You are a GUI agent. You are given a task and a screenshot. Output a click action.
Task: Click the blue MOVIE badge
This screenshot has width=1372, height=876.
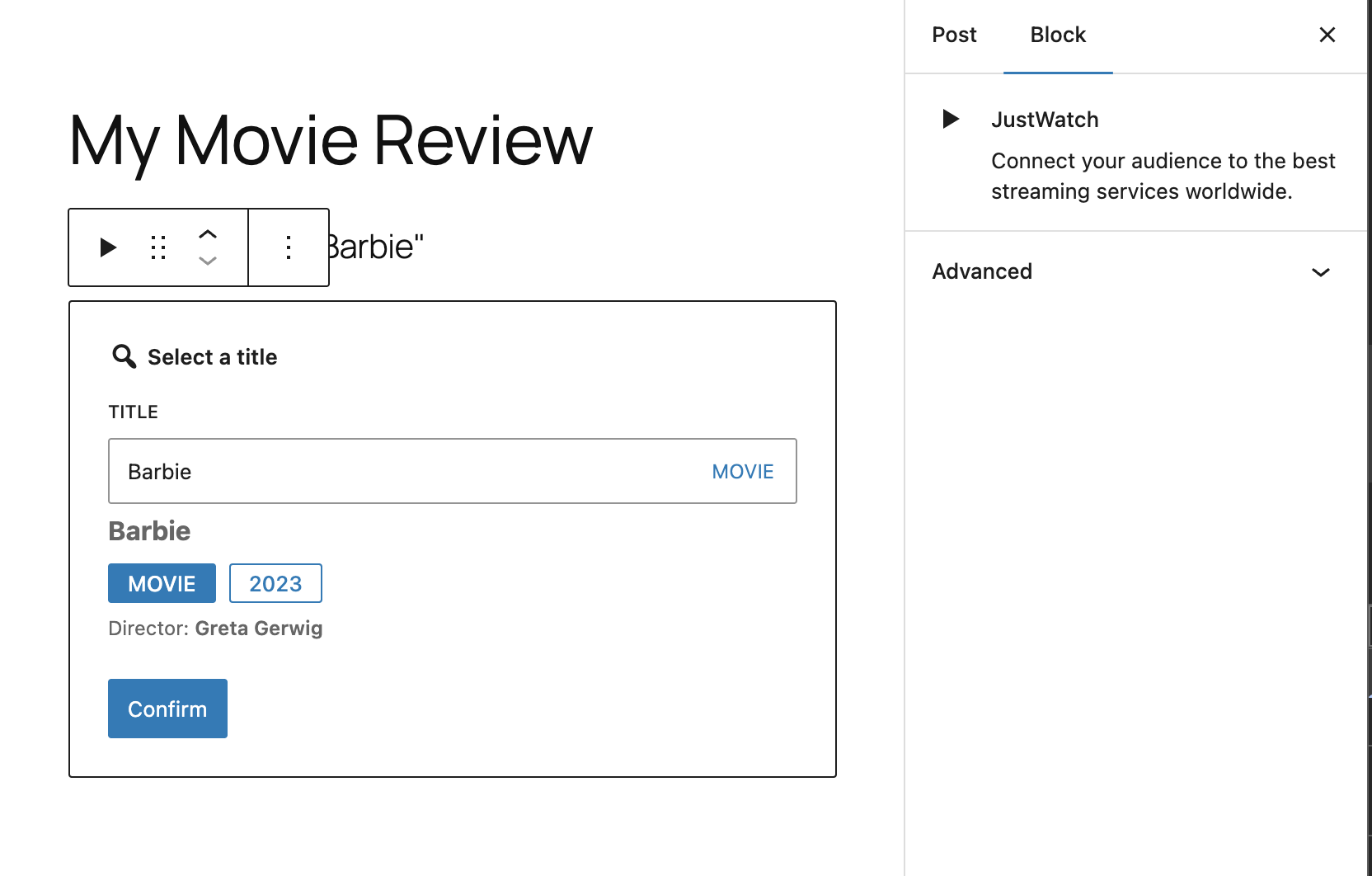[162, 584]
